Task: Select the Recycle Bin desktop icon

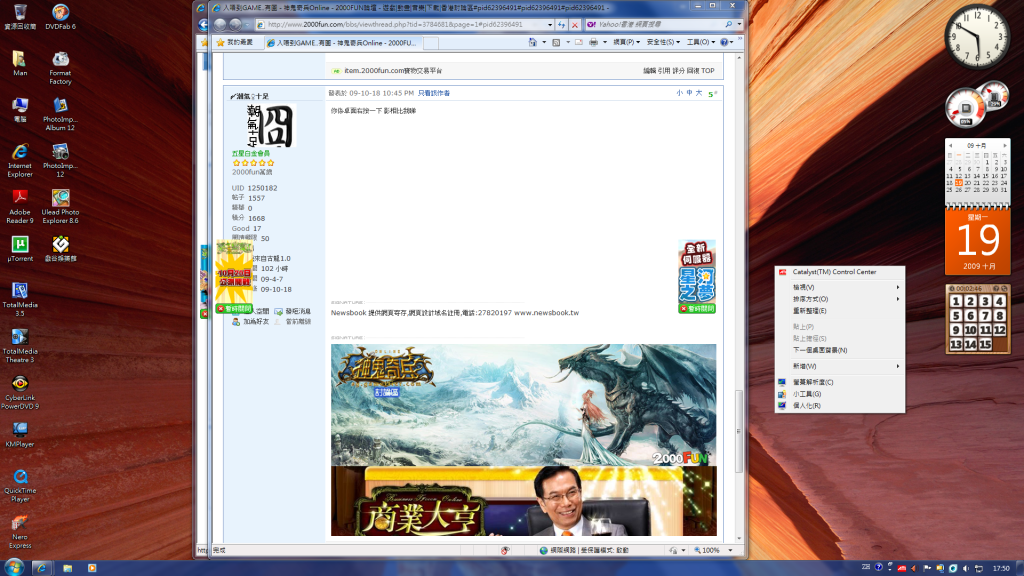Action: tap(20, 18)
